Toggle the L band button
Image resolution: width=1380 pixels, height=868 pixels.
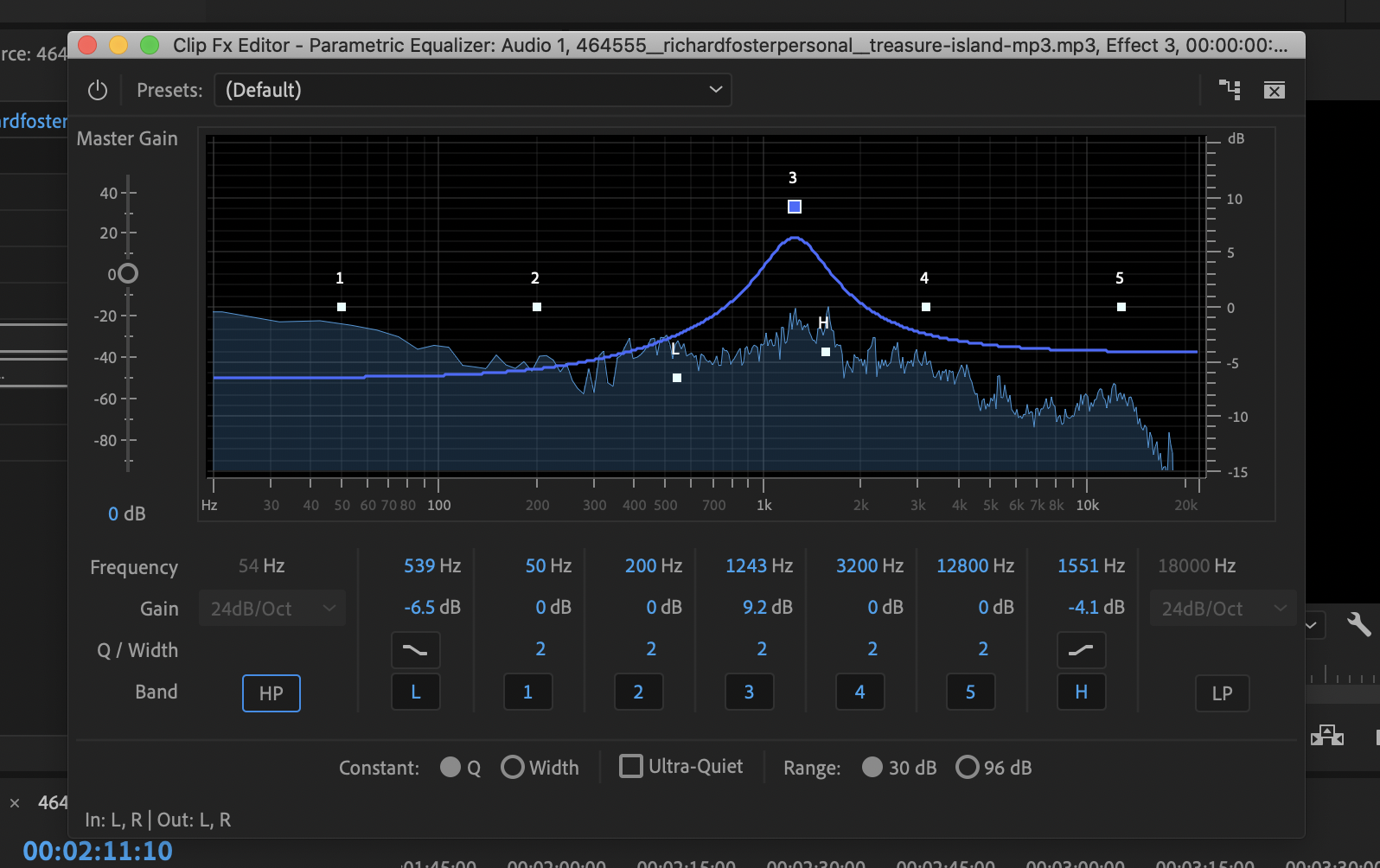coord(416,692)
